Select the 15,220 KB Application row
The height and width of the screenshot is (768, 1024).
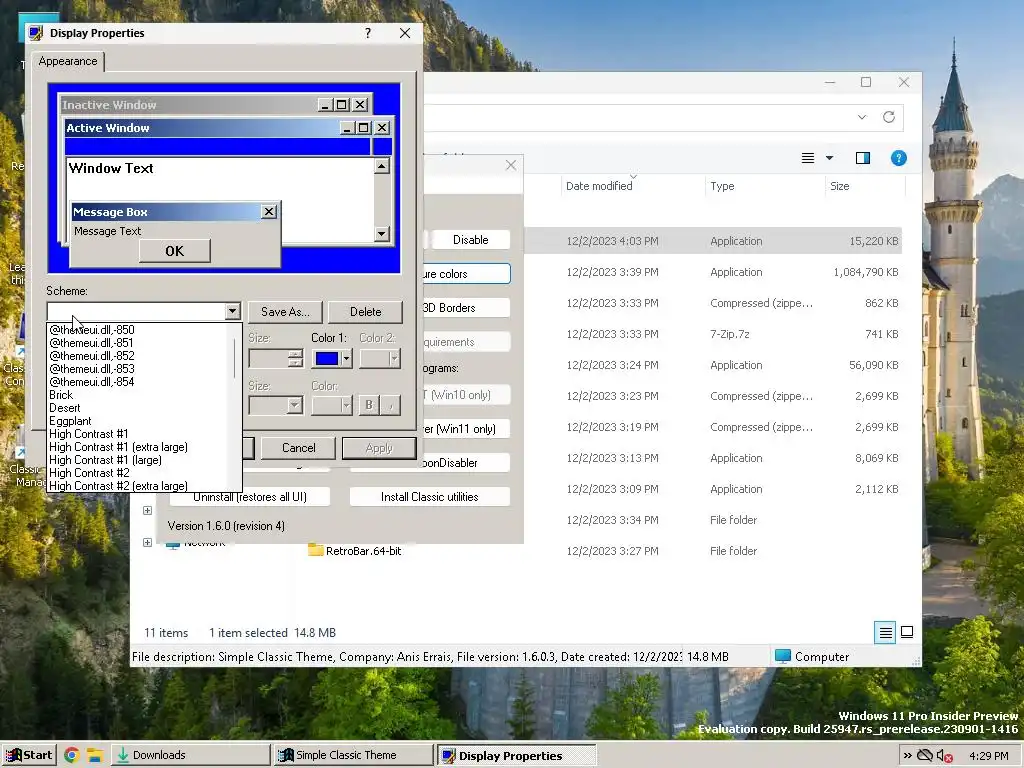714,241
